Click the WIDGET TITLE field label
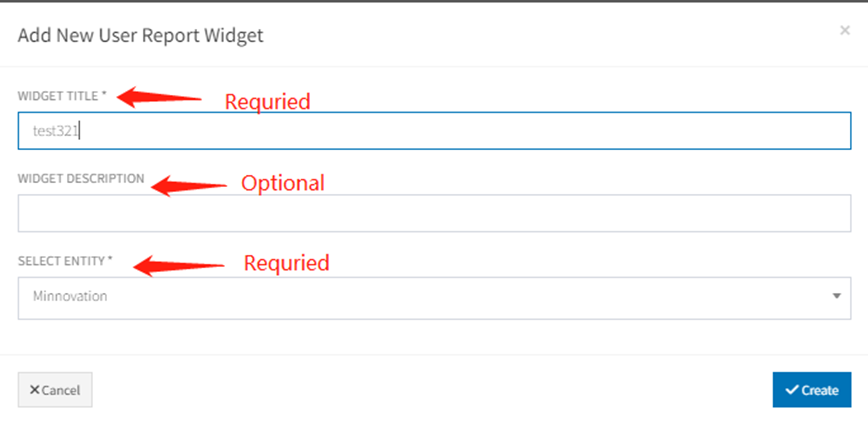 point(58,96)
